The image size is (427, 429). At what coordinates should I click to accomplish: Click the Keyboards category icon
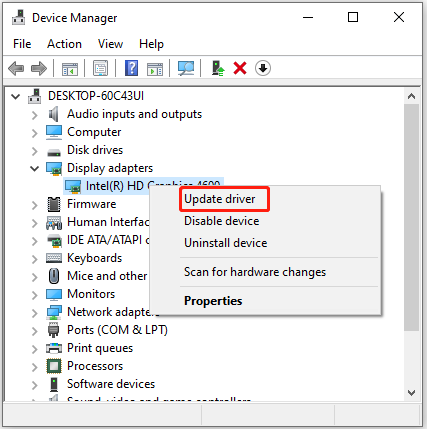pos(54,258)
